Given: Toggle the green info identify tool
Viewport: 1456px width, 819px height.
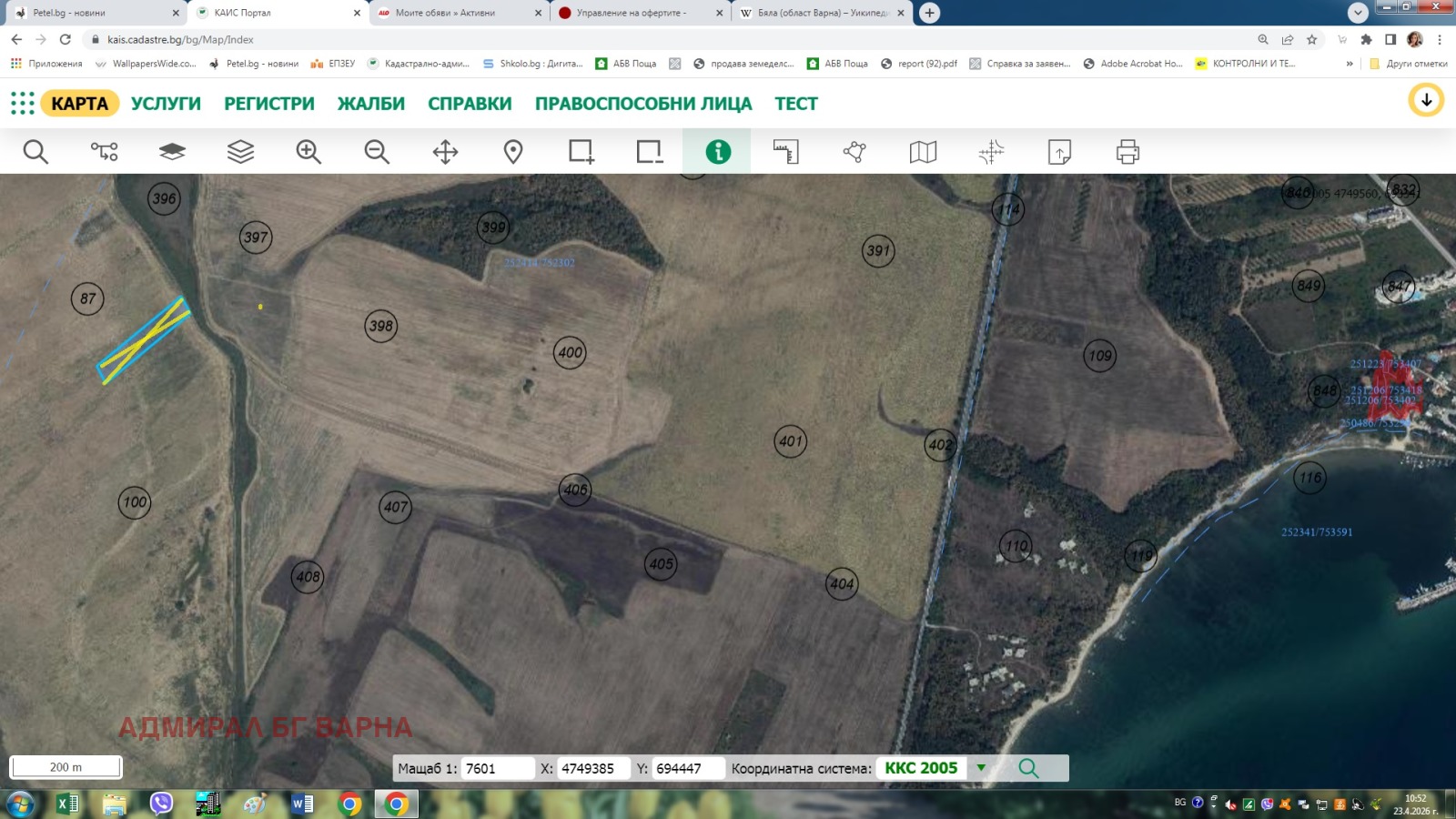Looking at the screenshot, I should click(x=717, y=152).
